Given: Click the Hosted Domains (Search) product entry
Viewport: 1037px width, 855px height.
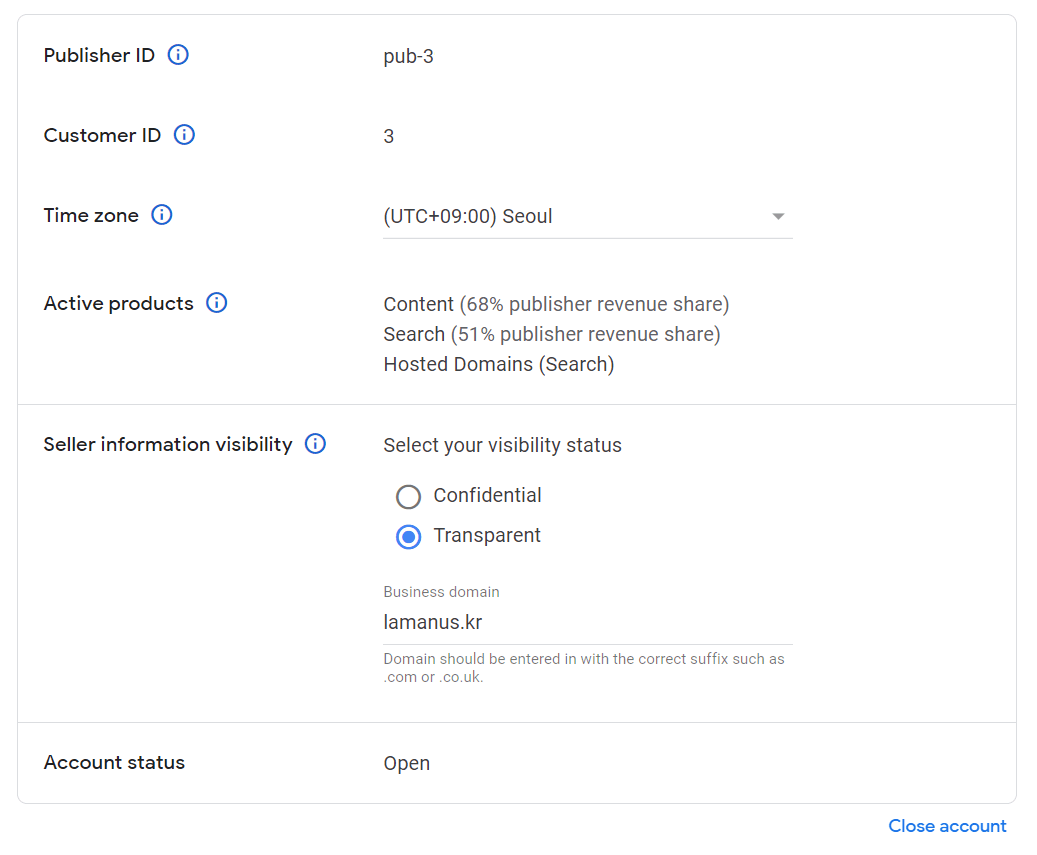Looking at the screenshot, I should coord(498,364).
